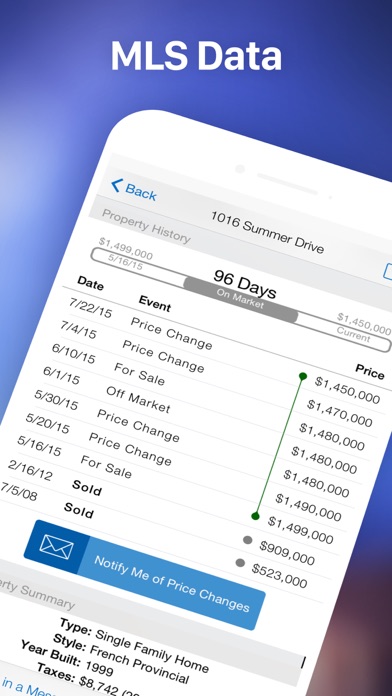This screenshot has height=696, width=392.
Task: Tap gray dot beside $523,000 sold price
Action: [x=240, y=563]
